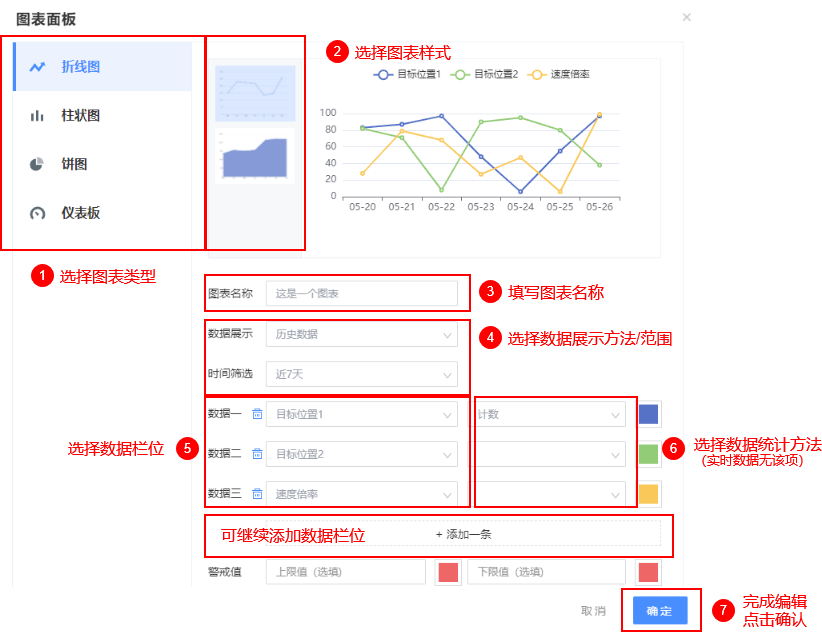This screenshot has height=632, width=822.
Task: Delete 数据一 row via trash icon
Action: [257, 414]
